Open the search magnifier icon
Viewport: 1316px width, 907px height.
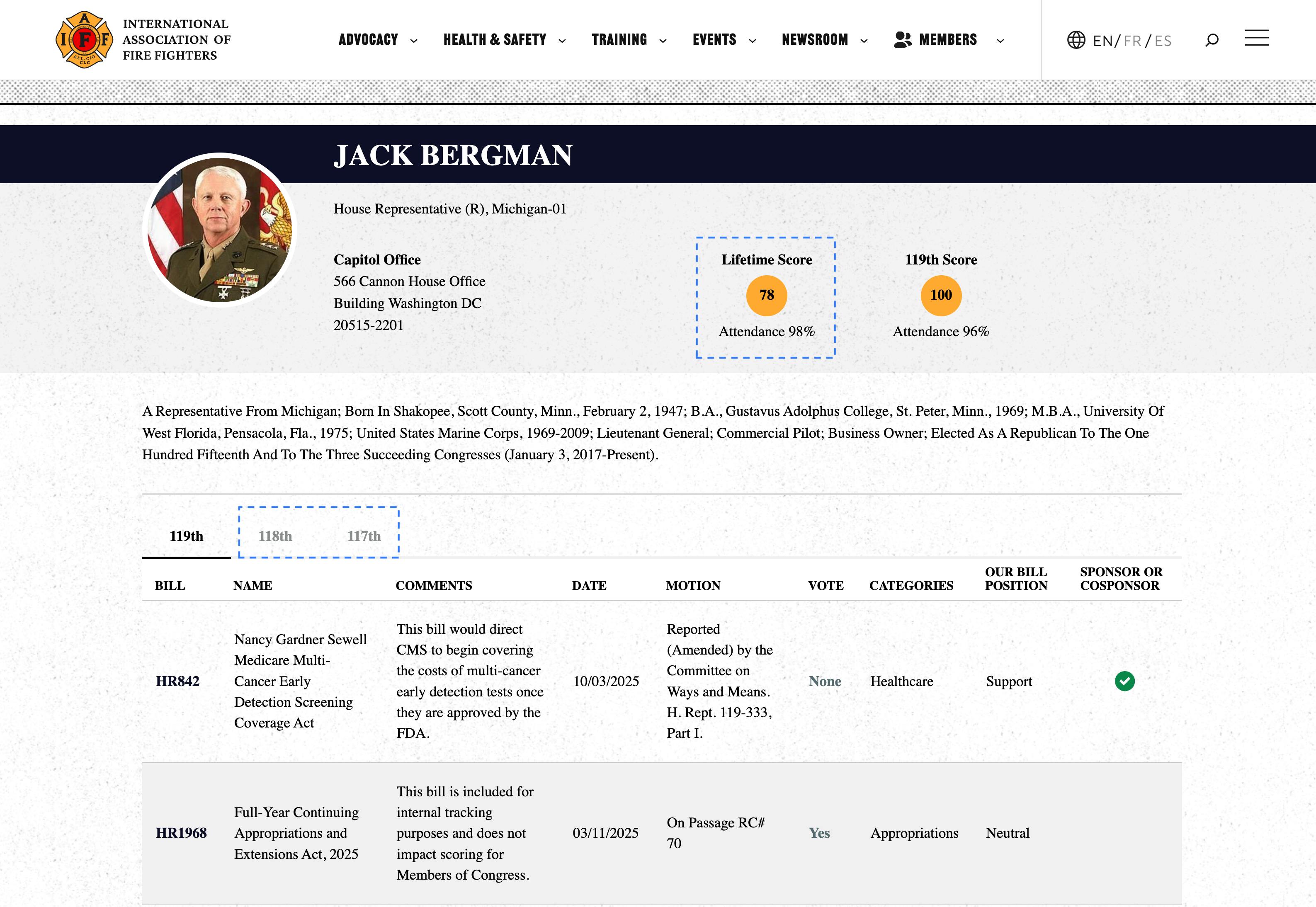click(1212, 40)
